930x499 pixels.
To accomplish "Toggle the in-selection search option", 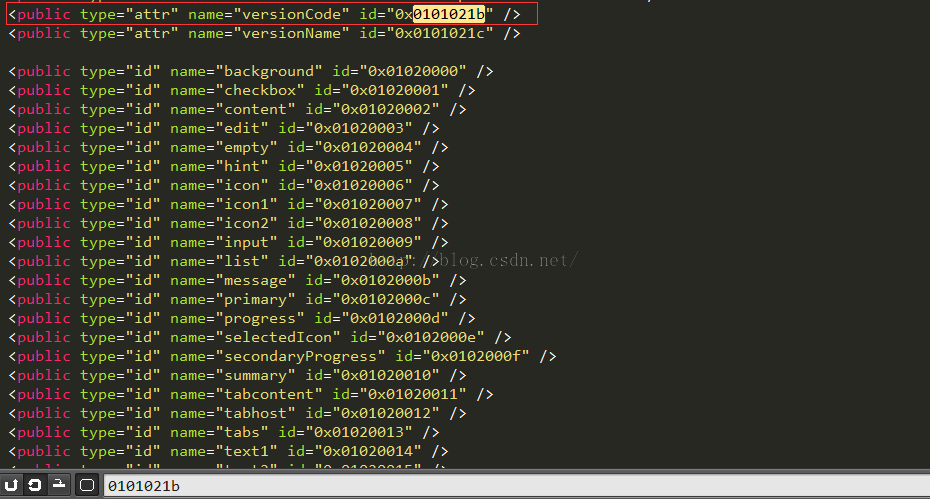I will pyautogui.click(x=59, y=485).
